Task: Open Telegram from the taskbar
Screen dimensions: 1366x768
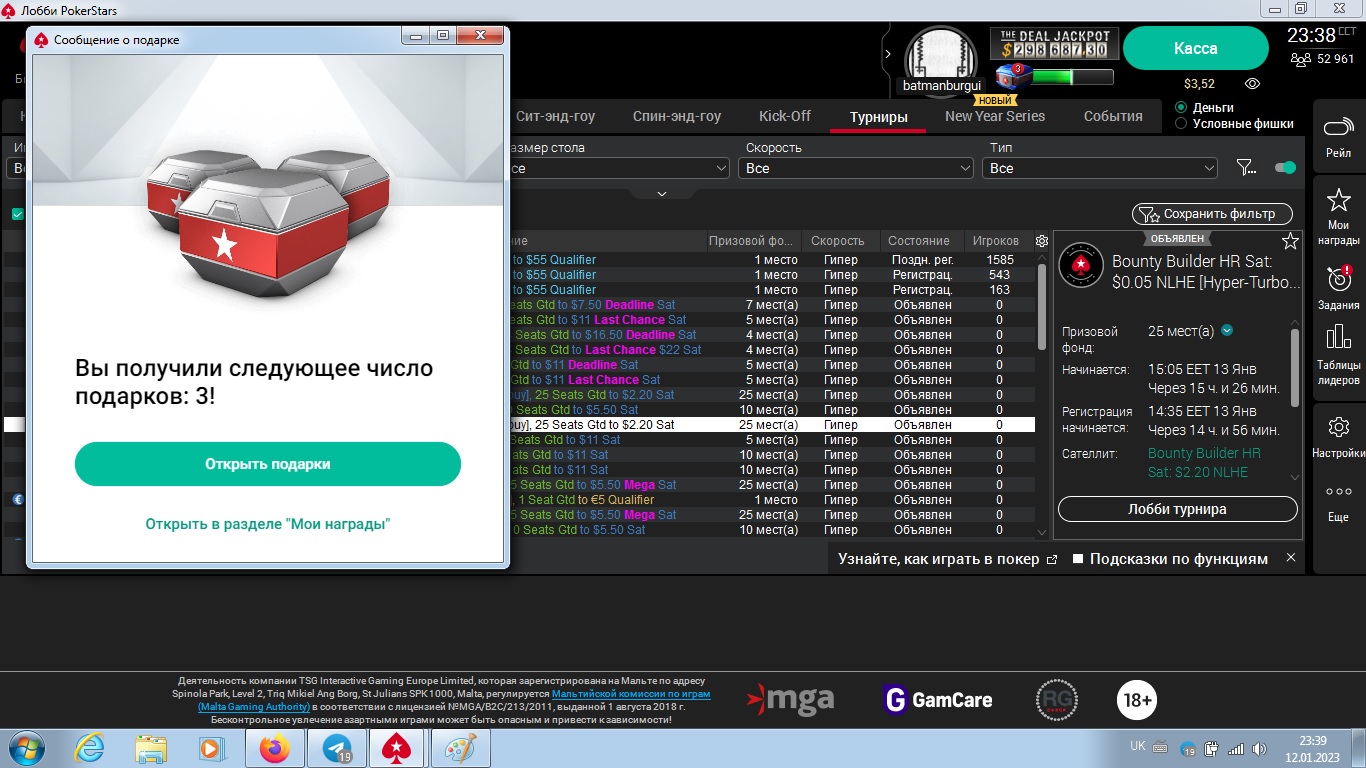Action: pos(336,748)
